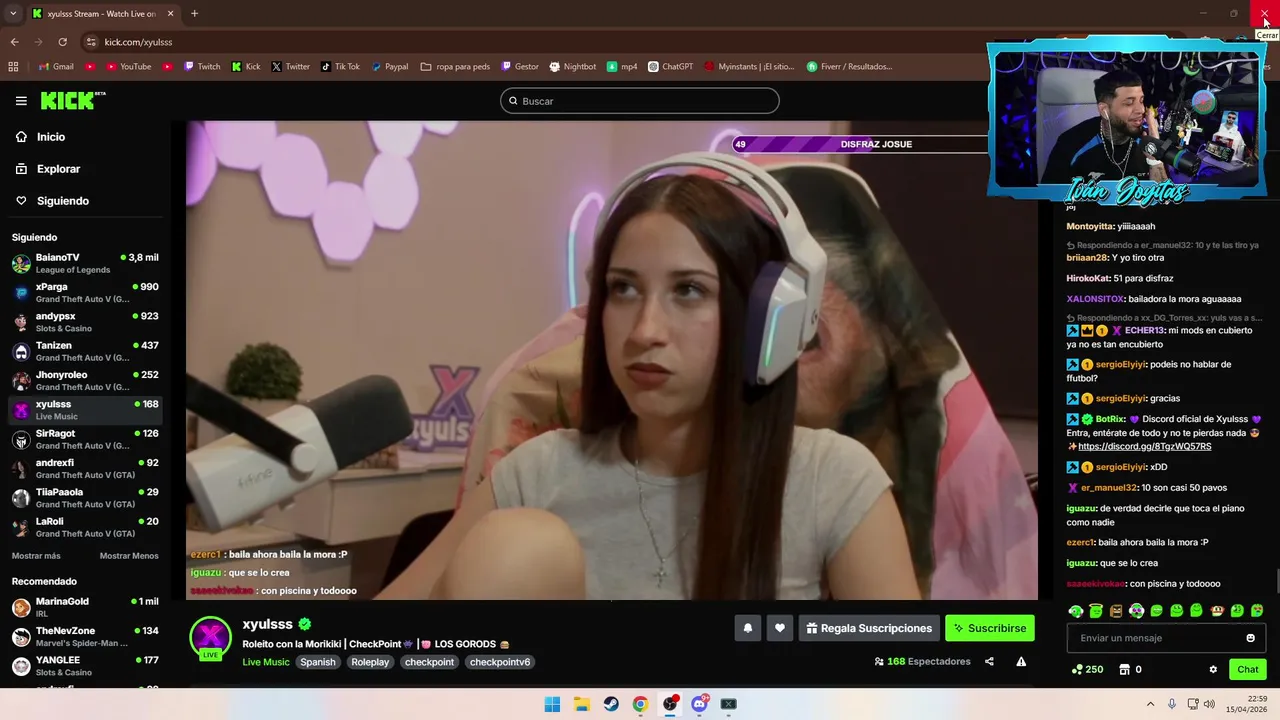Reload the page with refresh icon
The image size is (1280, 720).
pyautogui.click(x=62, y=42)
